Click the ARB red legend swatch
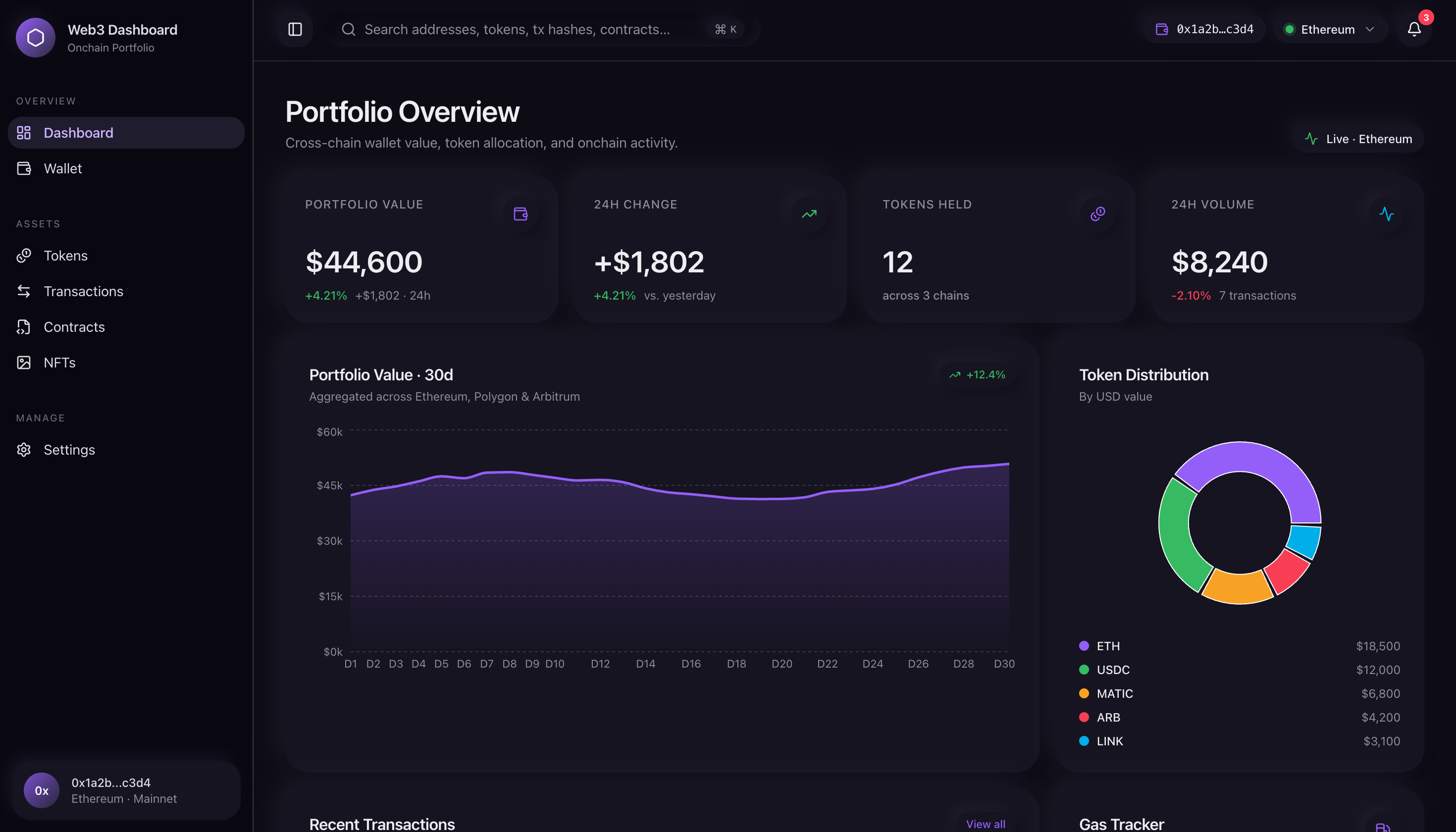 1084,717
